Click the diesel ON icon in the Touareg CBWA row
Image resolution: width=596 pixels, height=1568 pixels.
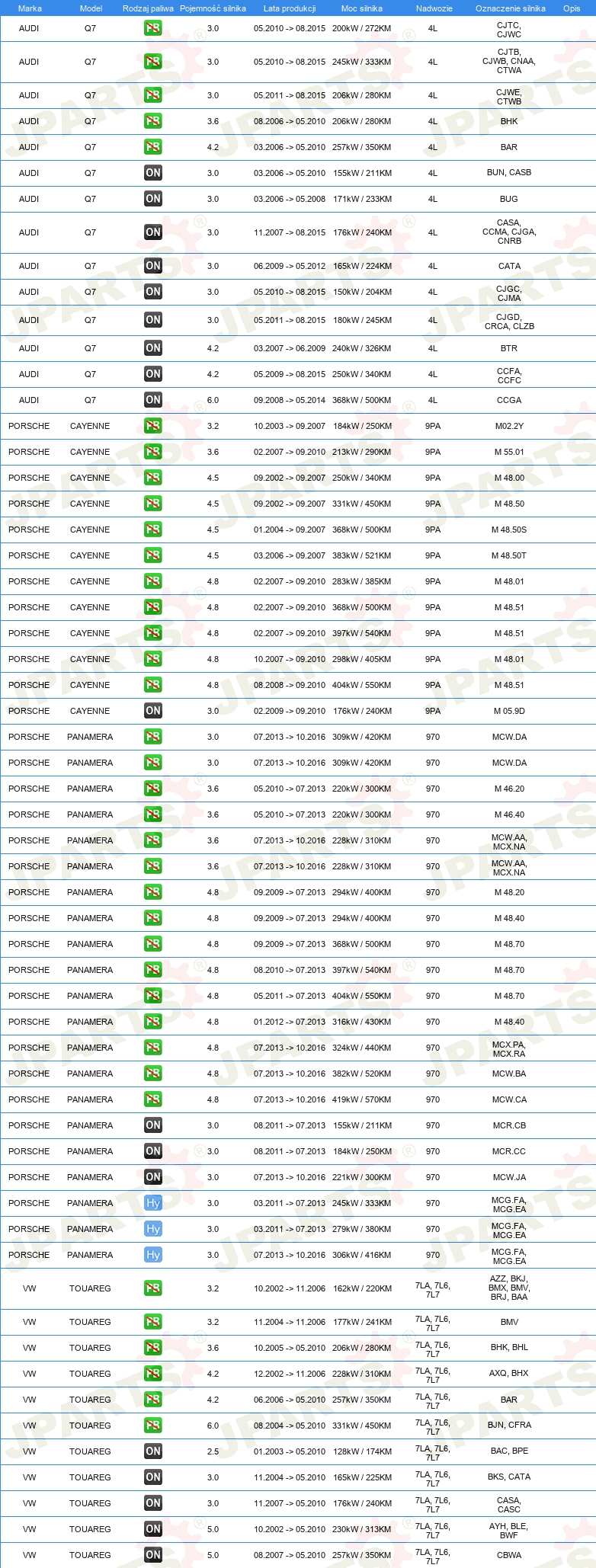coord(153,1556)
